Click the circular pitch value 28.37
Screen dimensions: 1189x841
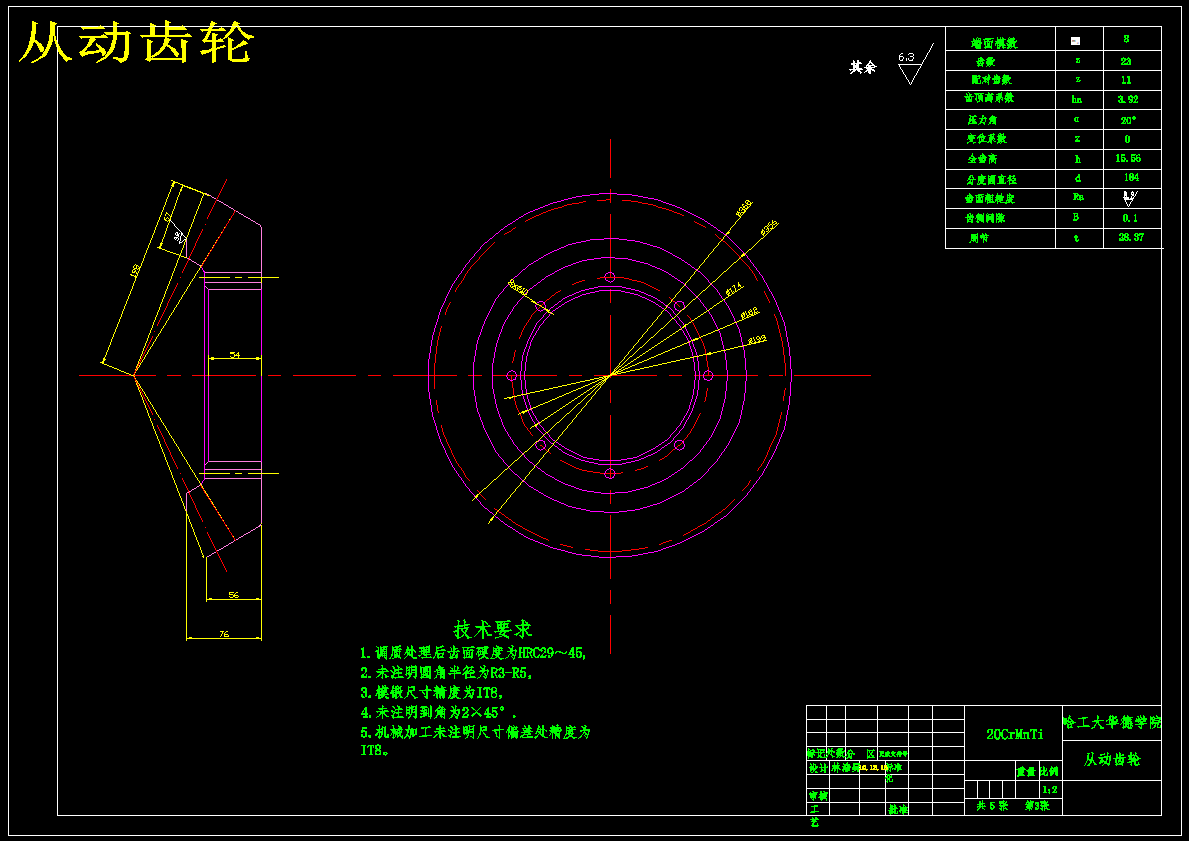(1130, 237)
